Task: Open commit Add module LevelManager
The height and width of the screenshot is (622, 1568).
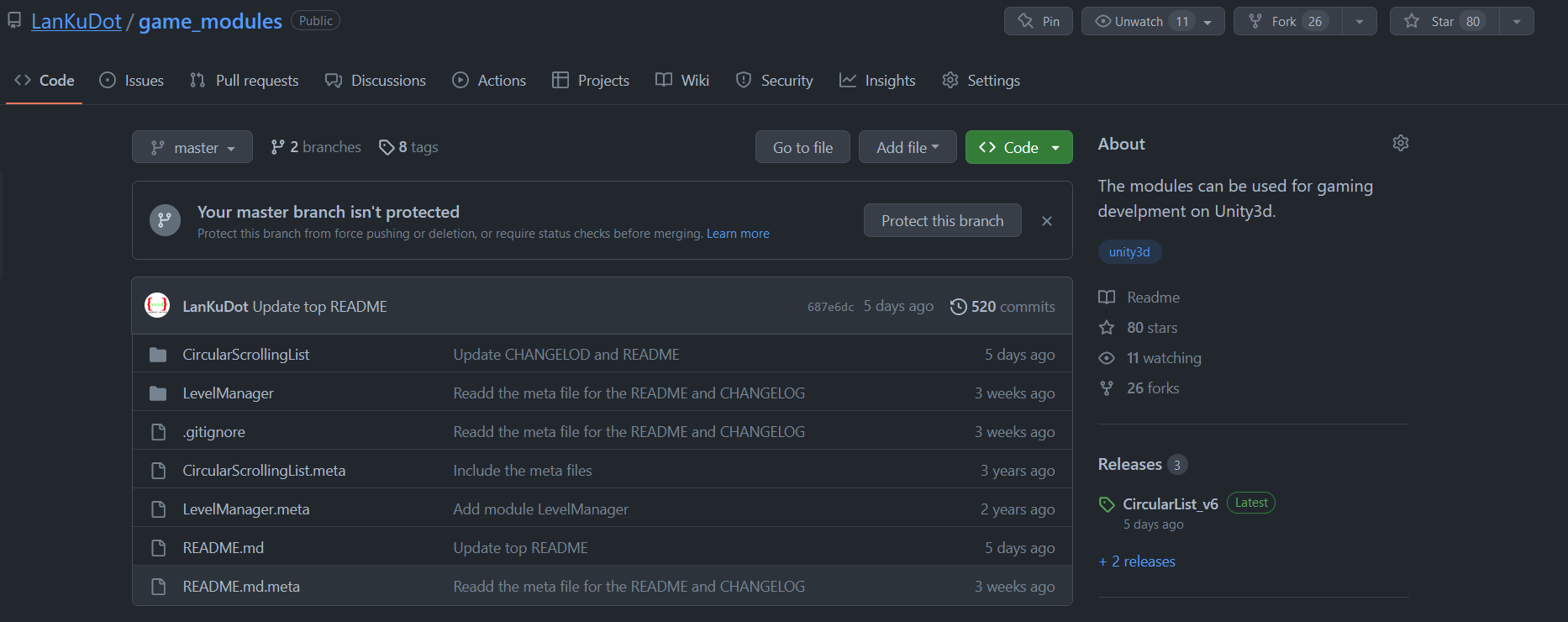Action: pyautogui.click(x=541, y=509)
